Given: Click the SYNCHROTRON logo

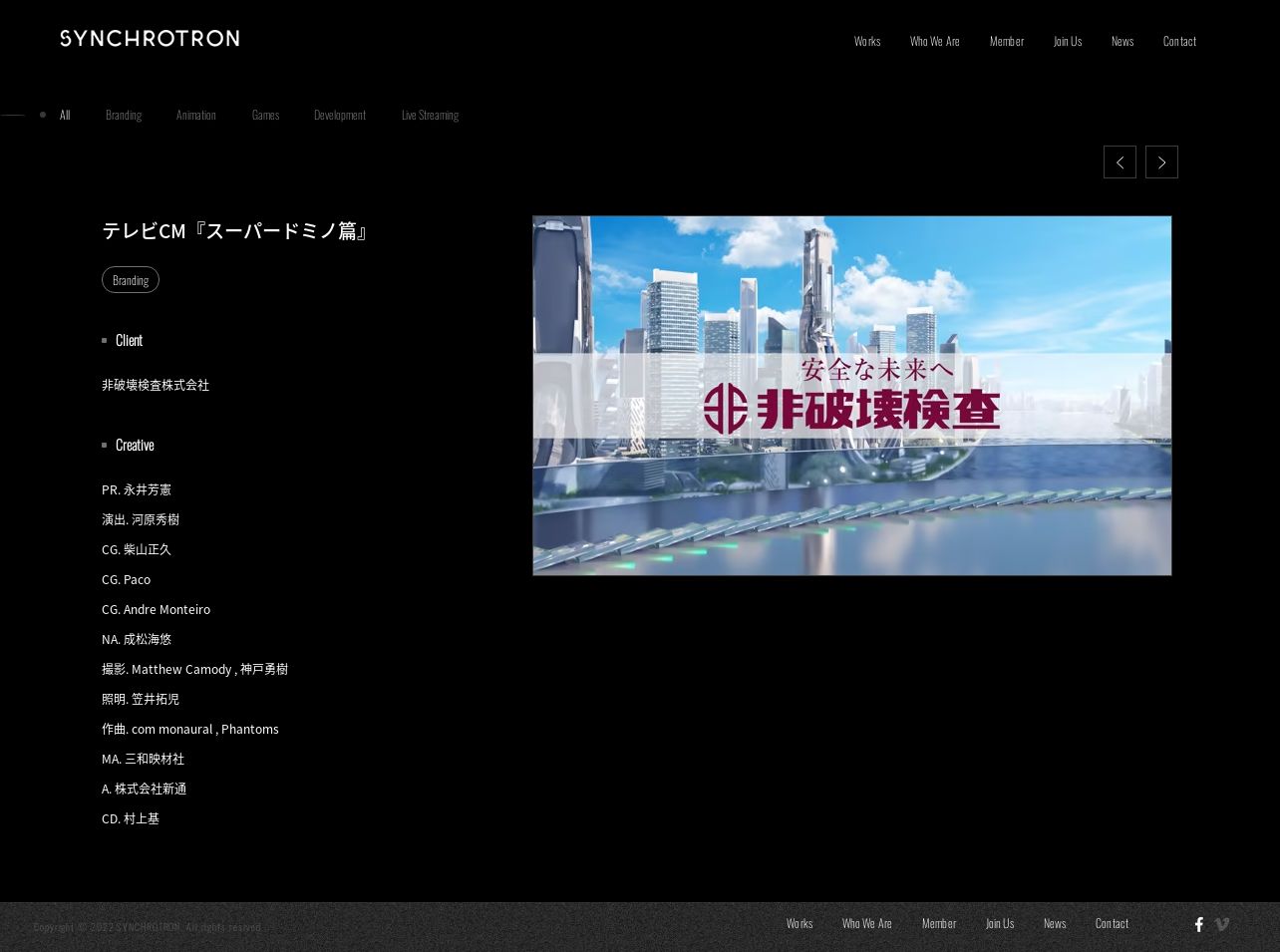Looking at the screenshot, I should (150, 38).
